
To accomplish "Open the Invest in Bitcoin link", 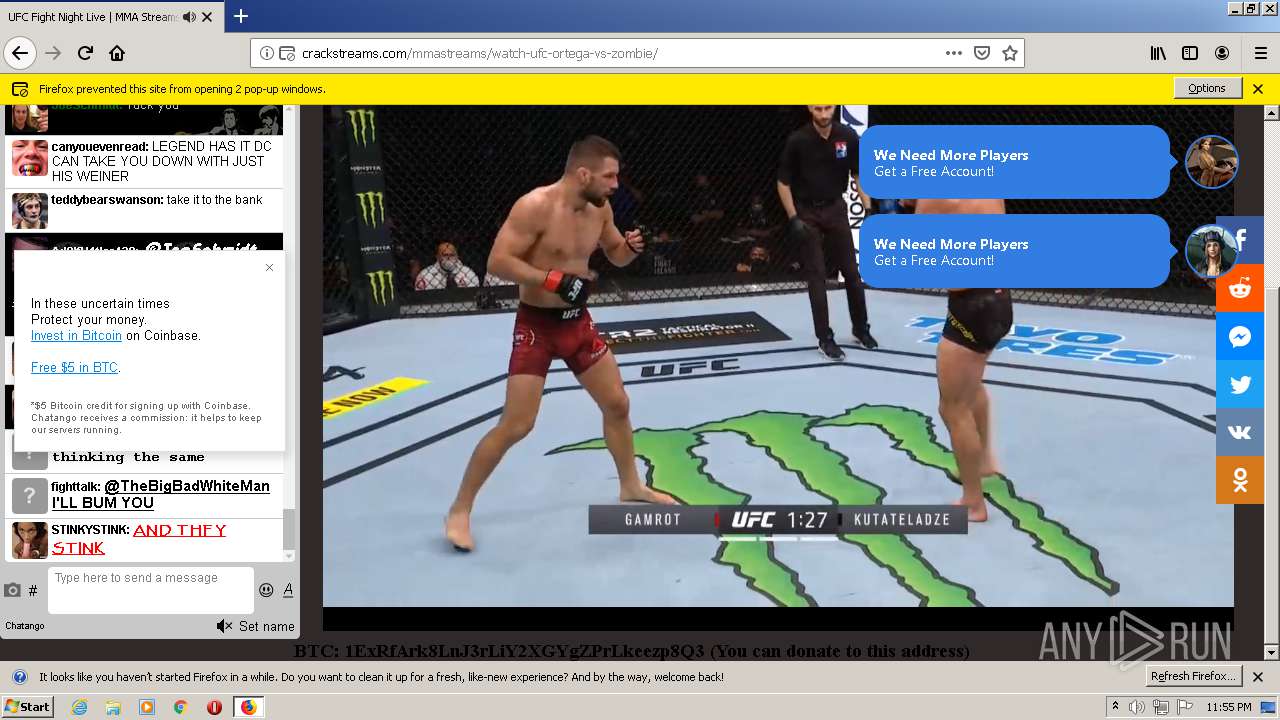I will click(x=76, y=336).
